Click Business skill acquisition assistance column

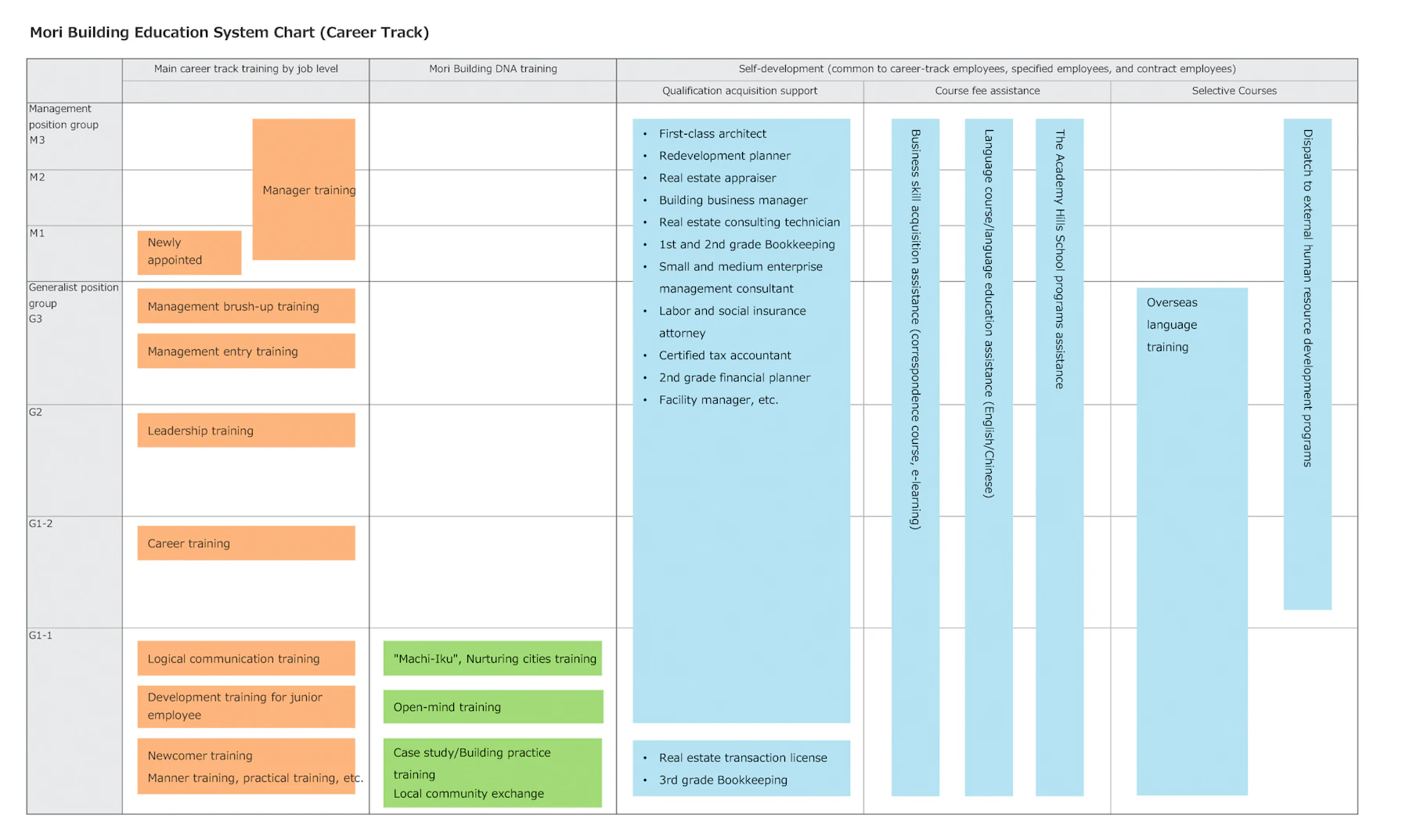click(x=915, y=457)
